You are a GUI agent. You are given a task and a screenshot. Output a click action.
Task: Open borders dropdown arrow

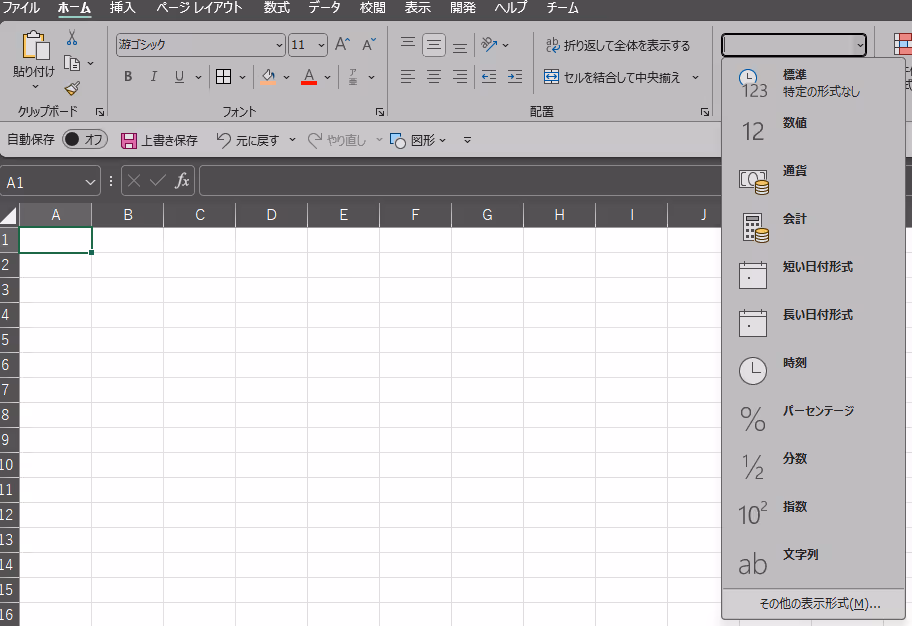click(242, 77)
